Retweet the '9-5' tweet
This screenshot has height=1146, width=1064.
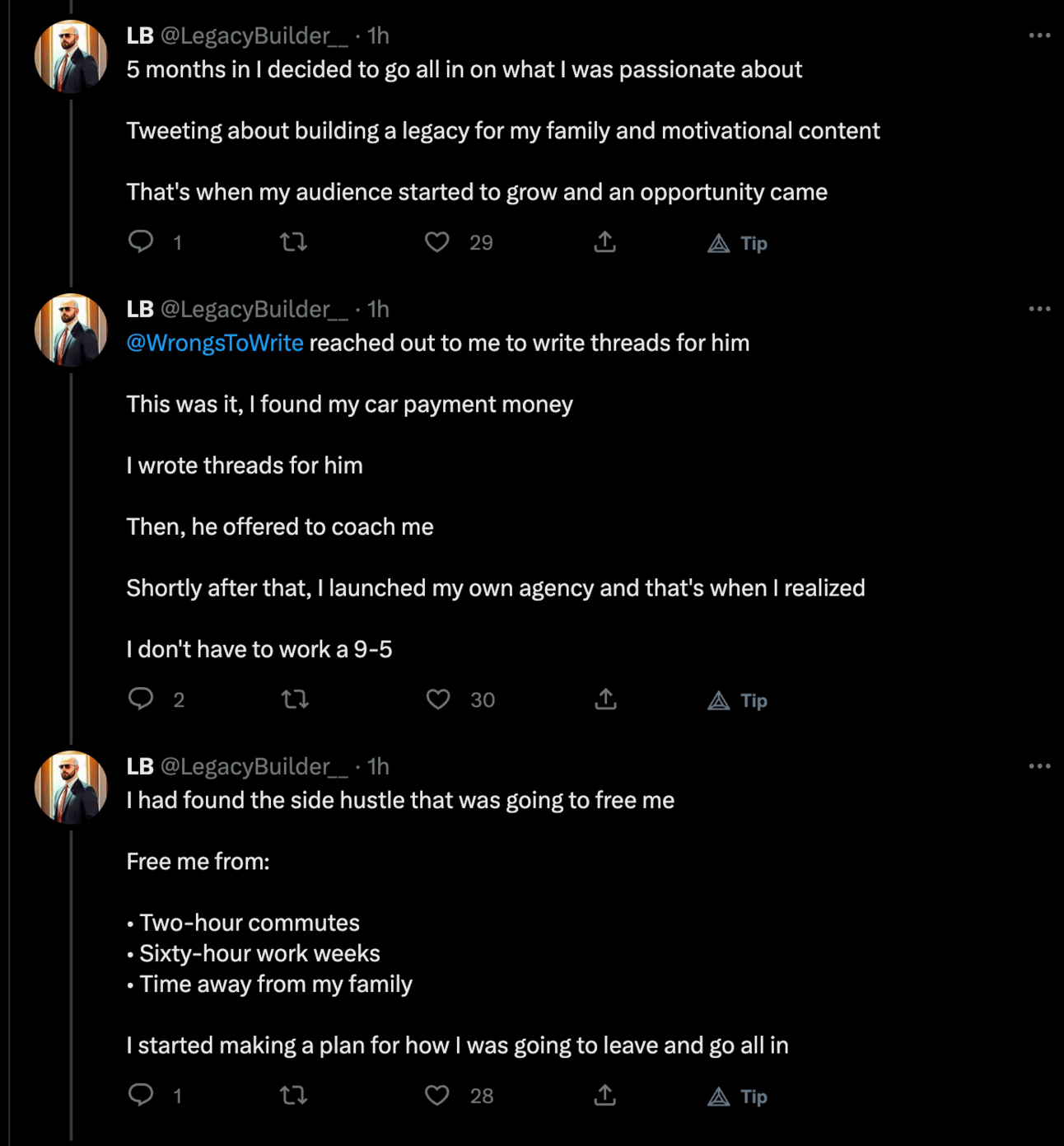point(294,699)
